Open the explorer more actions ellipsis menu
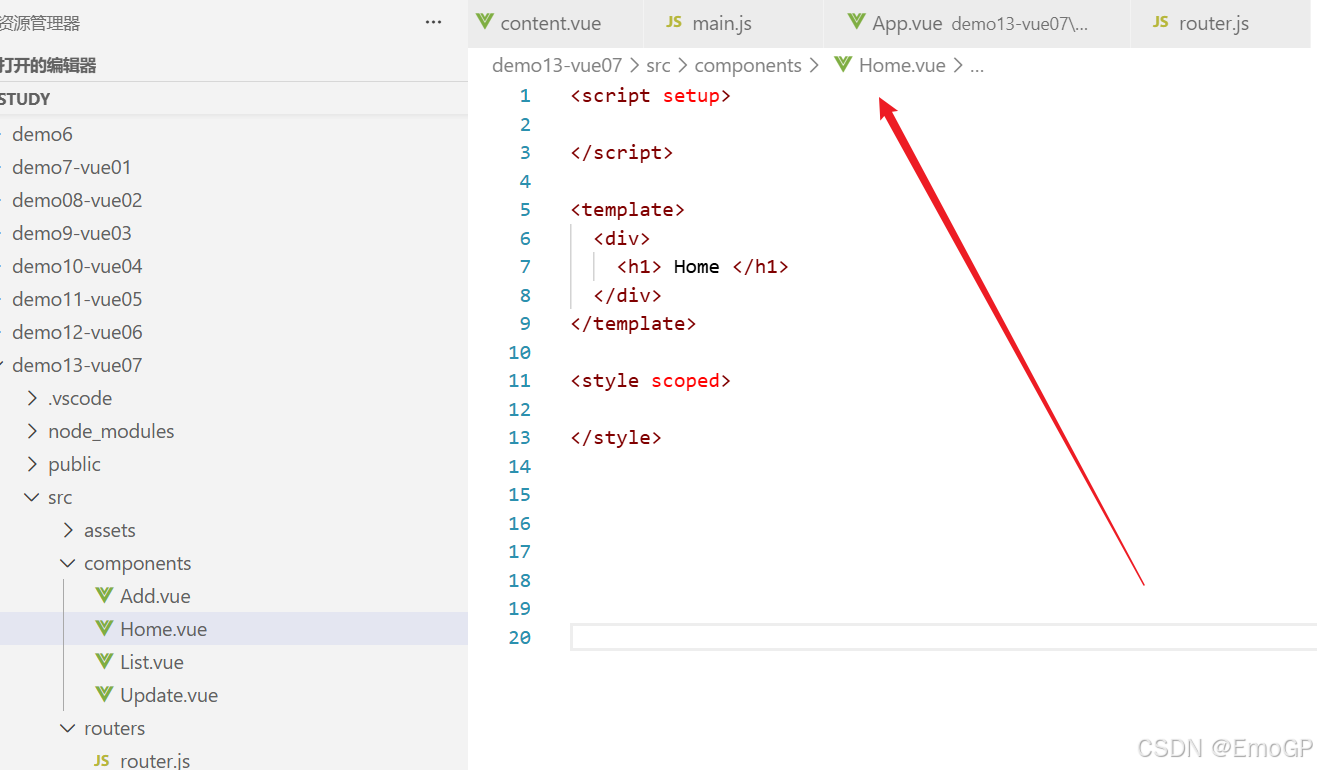This screenshot has height=770, width=1317. tap(433, 23)
